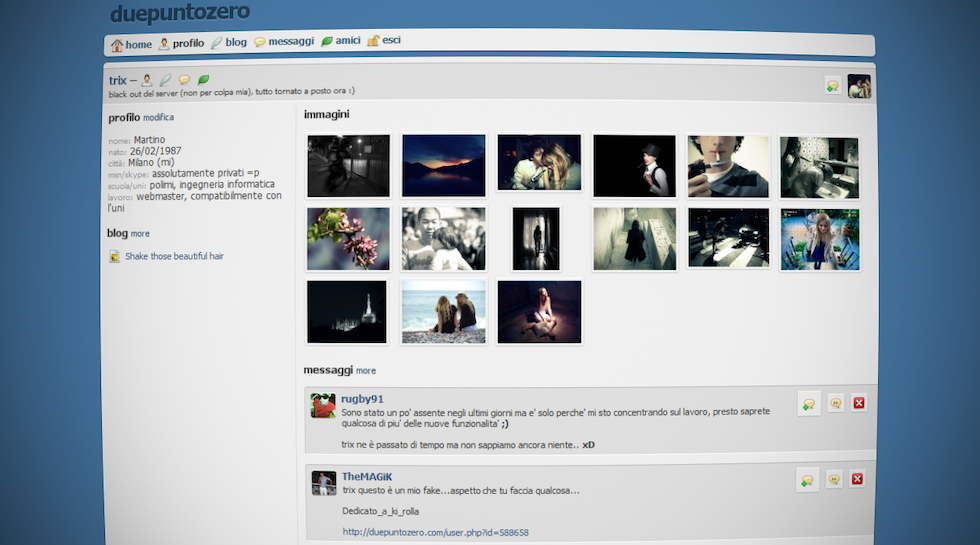980x545 pixels.
Task: Delete rugby91's message with red X
Action: [858, 403]
